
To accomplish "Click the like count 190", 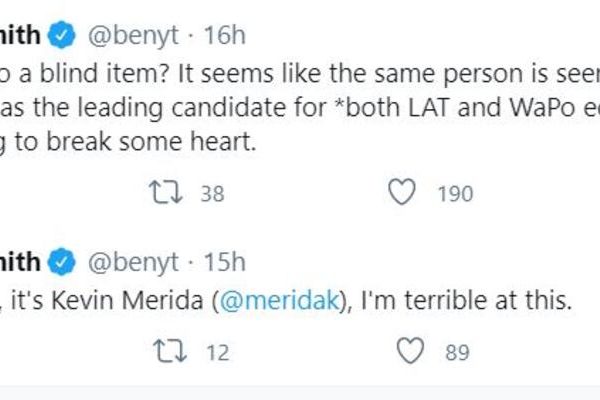I will click(455, 194).
